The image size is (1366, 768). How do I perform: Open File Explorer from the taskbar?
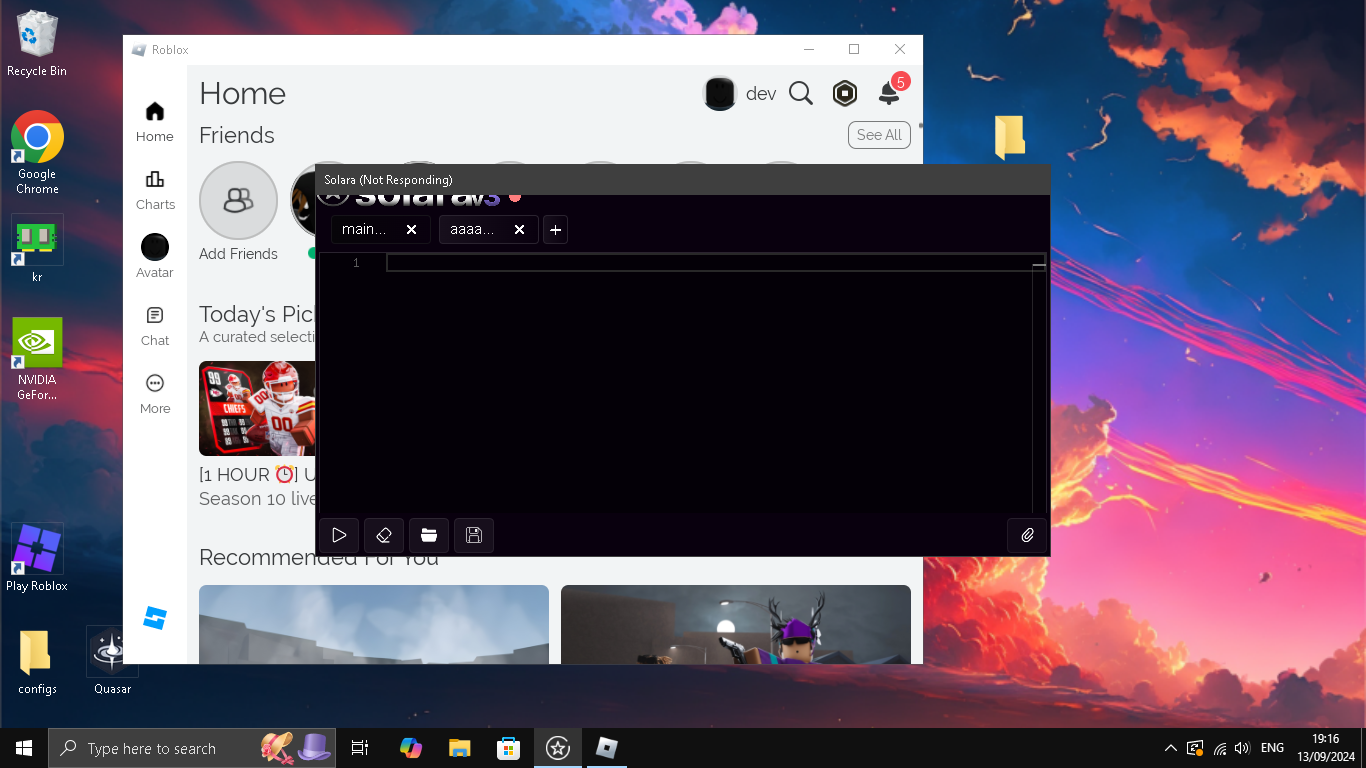pyautogui.click(x=459, y=748)
